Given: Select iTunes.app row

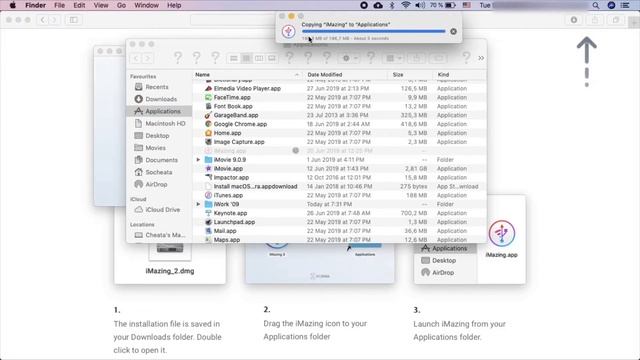Looking at the screenshot, I should 339,196.
